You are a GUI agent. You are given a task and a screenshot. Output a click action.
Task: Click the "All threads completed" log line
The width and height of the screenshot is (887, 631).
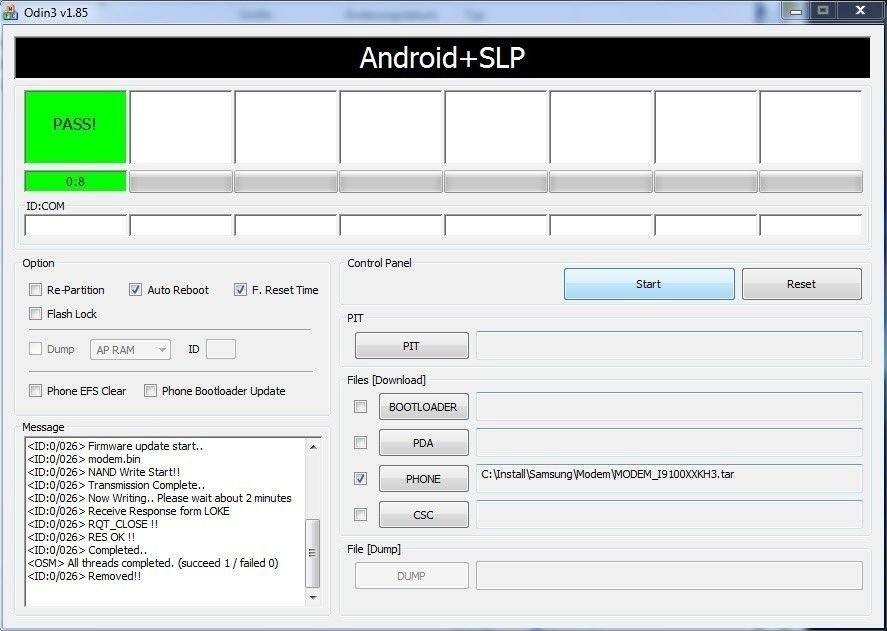153,563
